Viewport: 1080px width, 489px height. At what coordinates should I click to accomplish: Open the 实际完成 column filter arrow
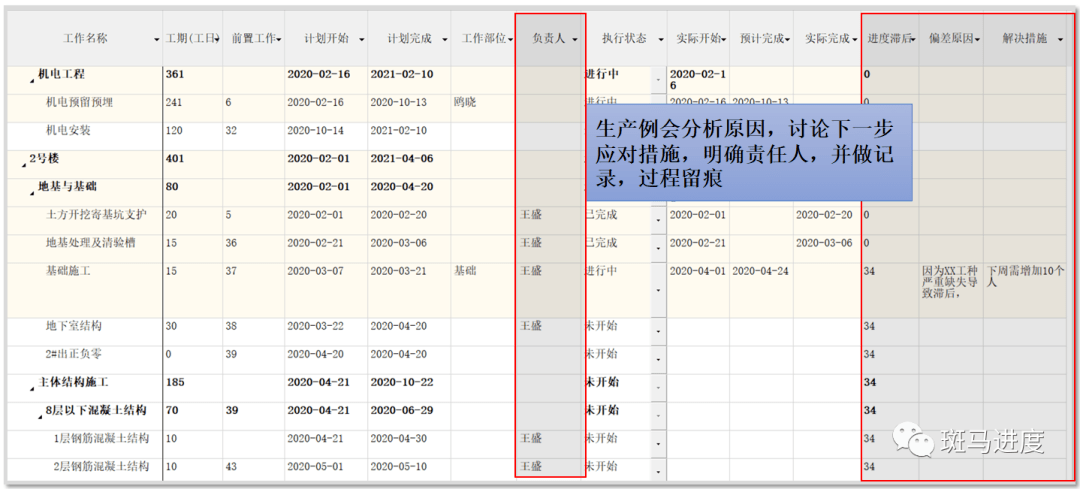[854, 40]
